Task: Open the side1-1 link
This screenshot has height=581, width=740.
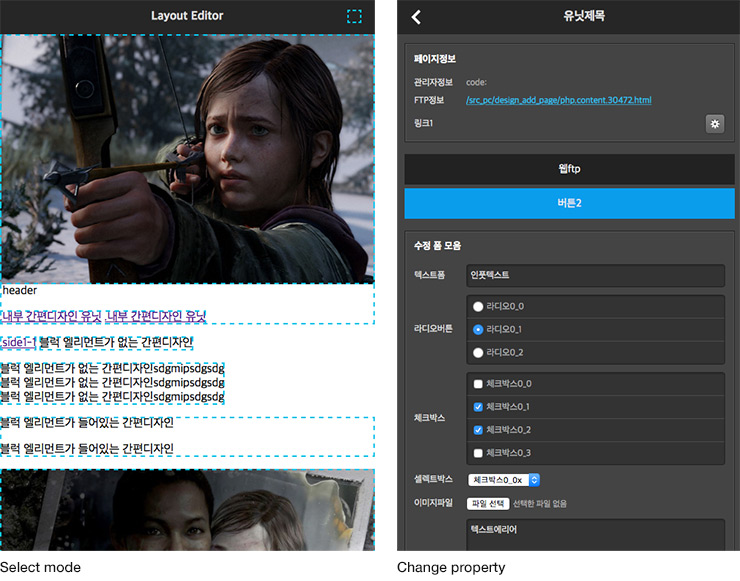Action: tap(18, 342)
